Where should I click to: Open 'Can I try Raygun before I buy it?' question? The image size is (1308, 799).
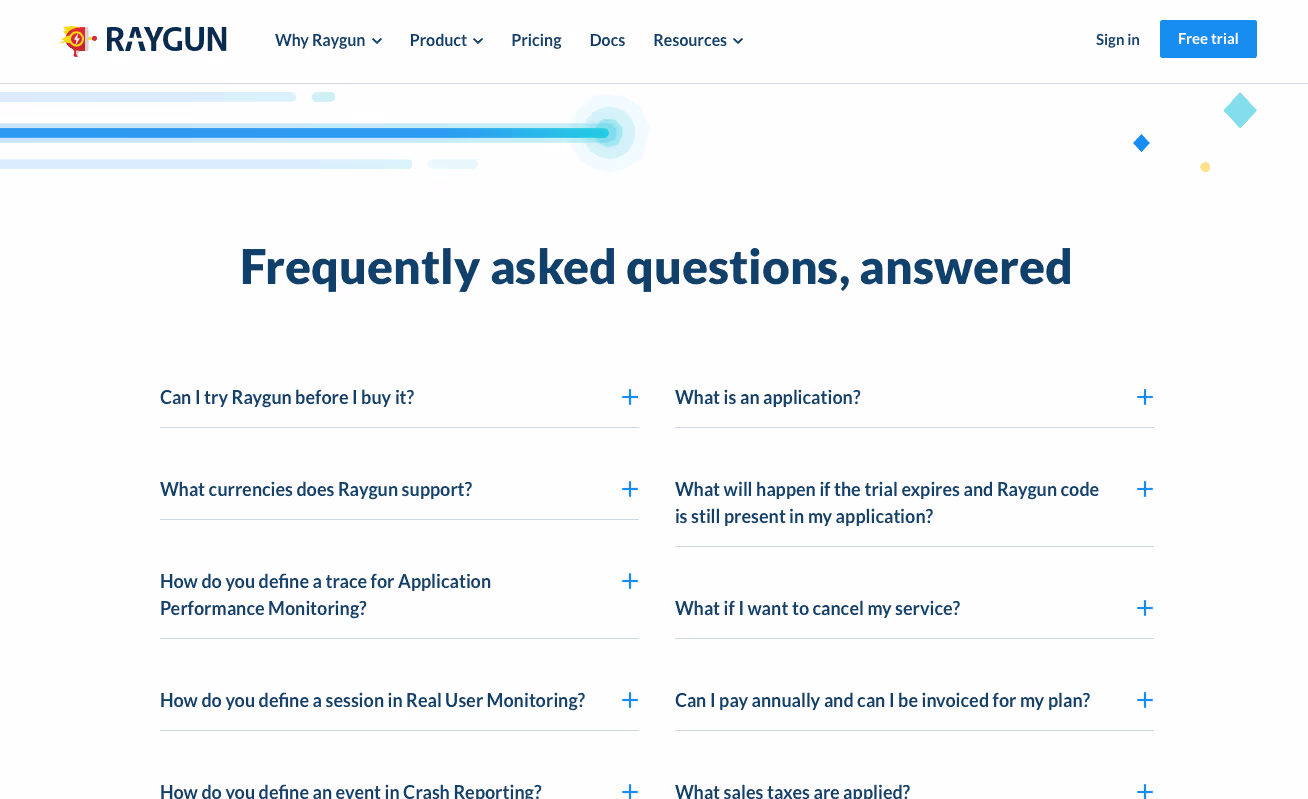287,397
